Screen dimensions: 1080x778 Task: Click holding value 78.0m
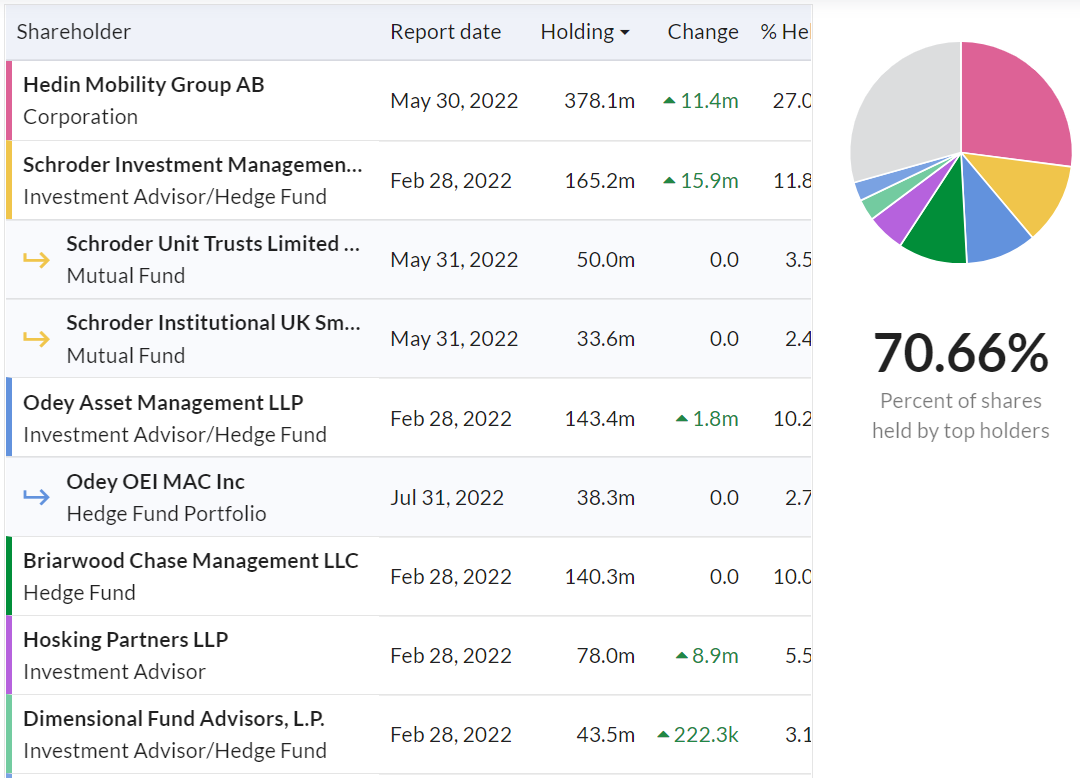605,655
